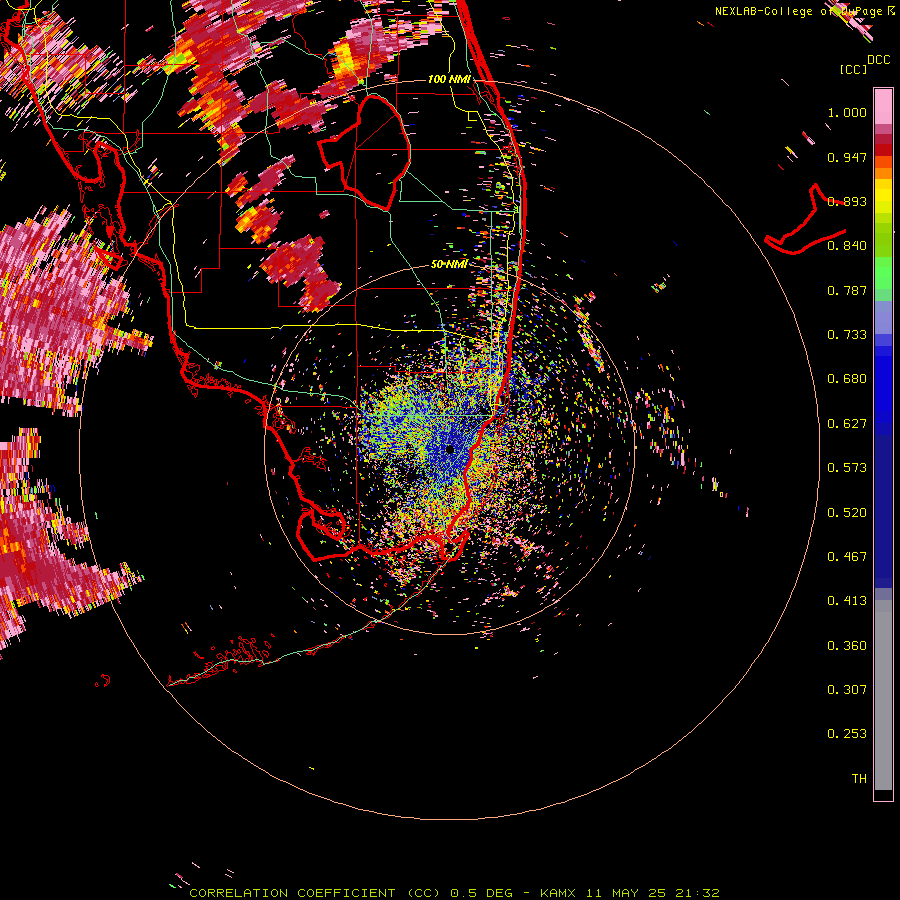
Task: Select the 0.733 scale value
Action: tap(847, 335)
